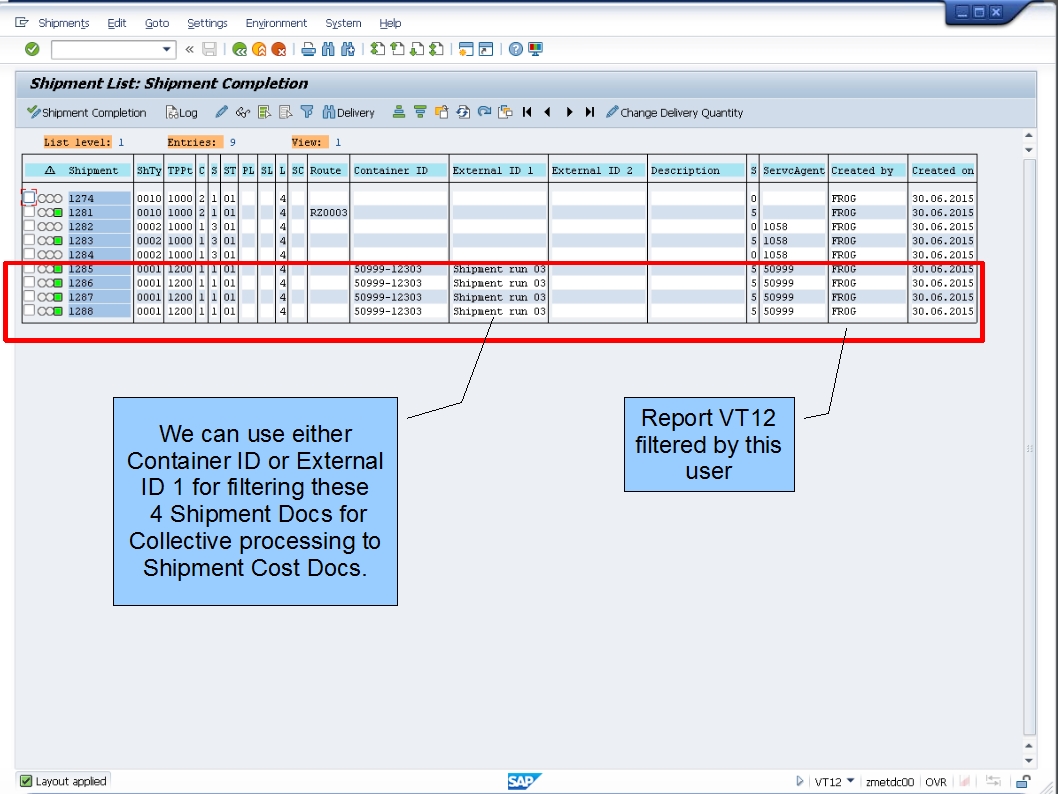Click the Sort Ascending icon

(x=399, y=112)
